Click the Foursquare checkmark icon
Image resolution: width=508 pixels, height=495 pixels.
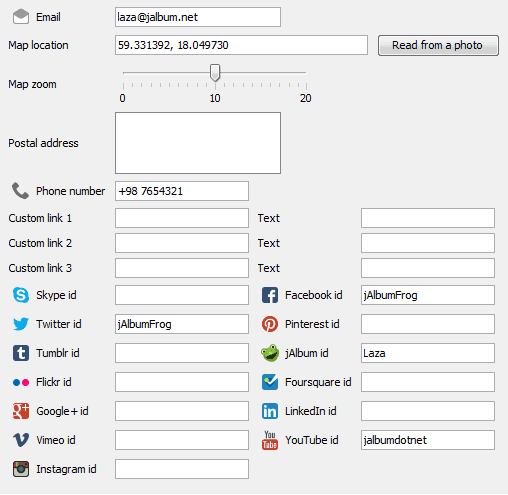[x=270, y=382]
